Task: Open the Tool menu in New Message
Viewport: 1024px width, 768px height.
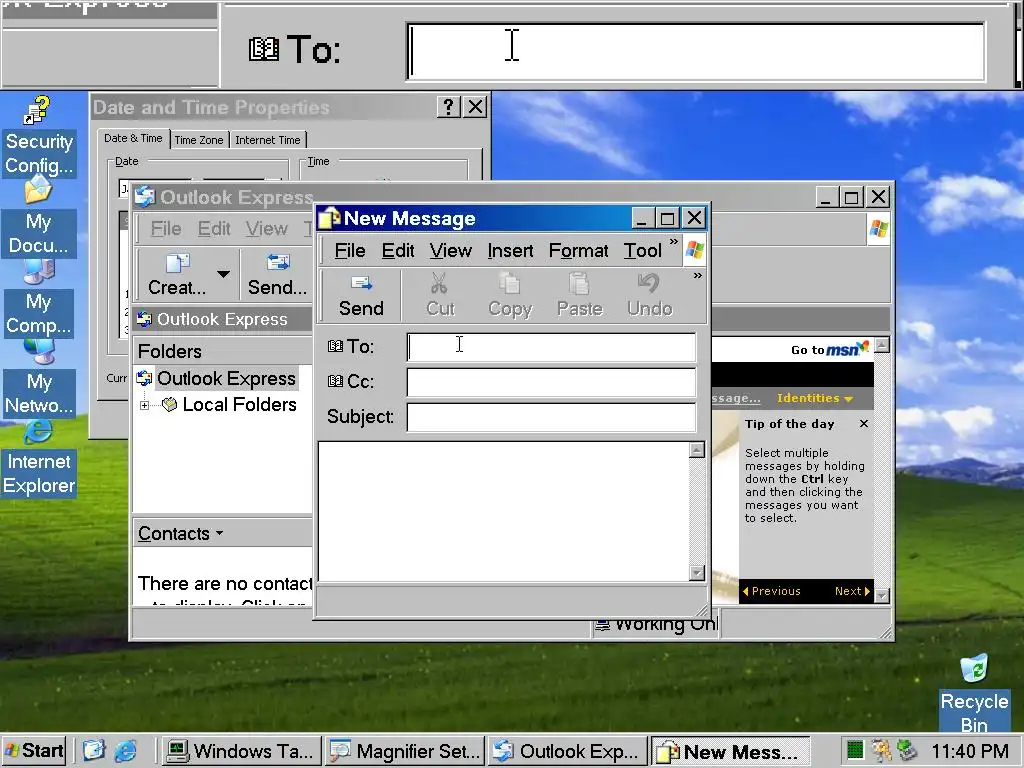Action: click(642, 251)
